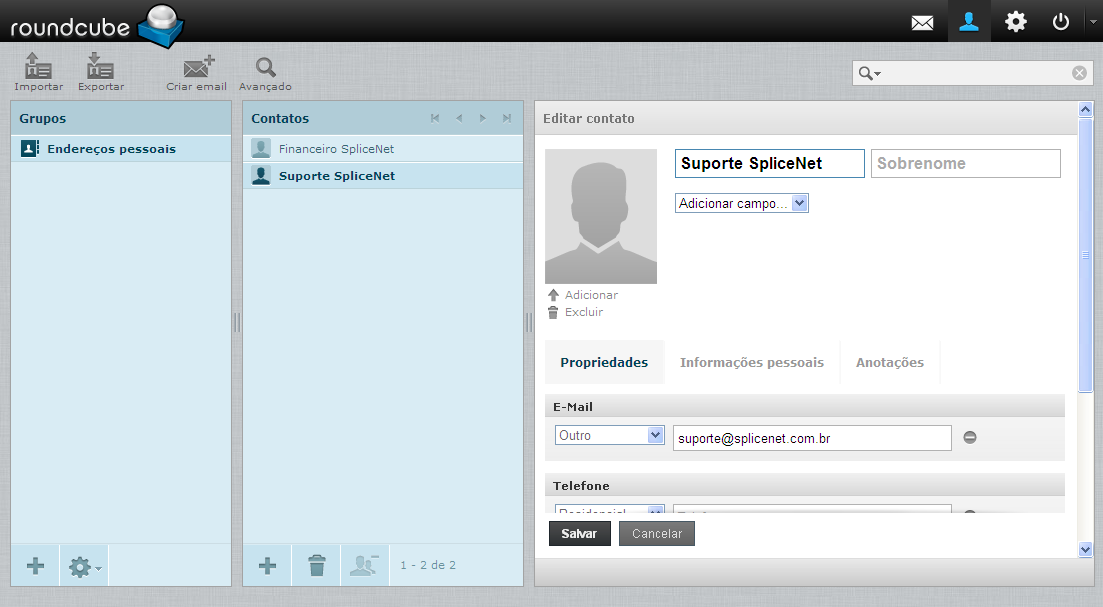The width and height of the screenshot is (1103, 607).
Task: Click the Salvar button
Action: (x=580, y=534)
